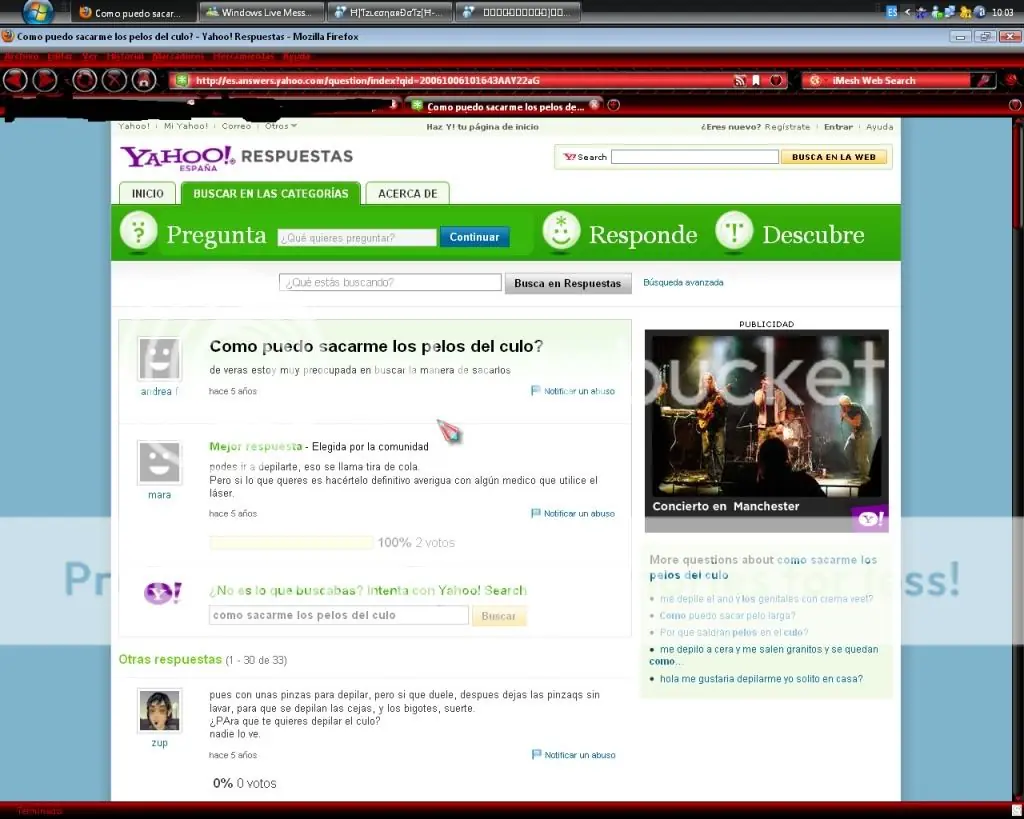Open mara's avatar
Viewport: 1024px width, 819px height.
coord(159,462)
